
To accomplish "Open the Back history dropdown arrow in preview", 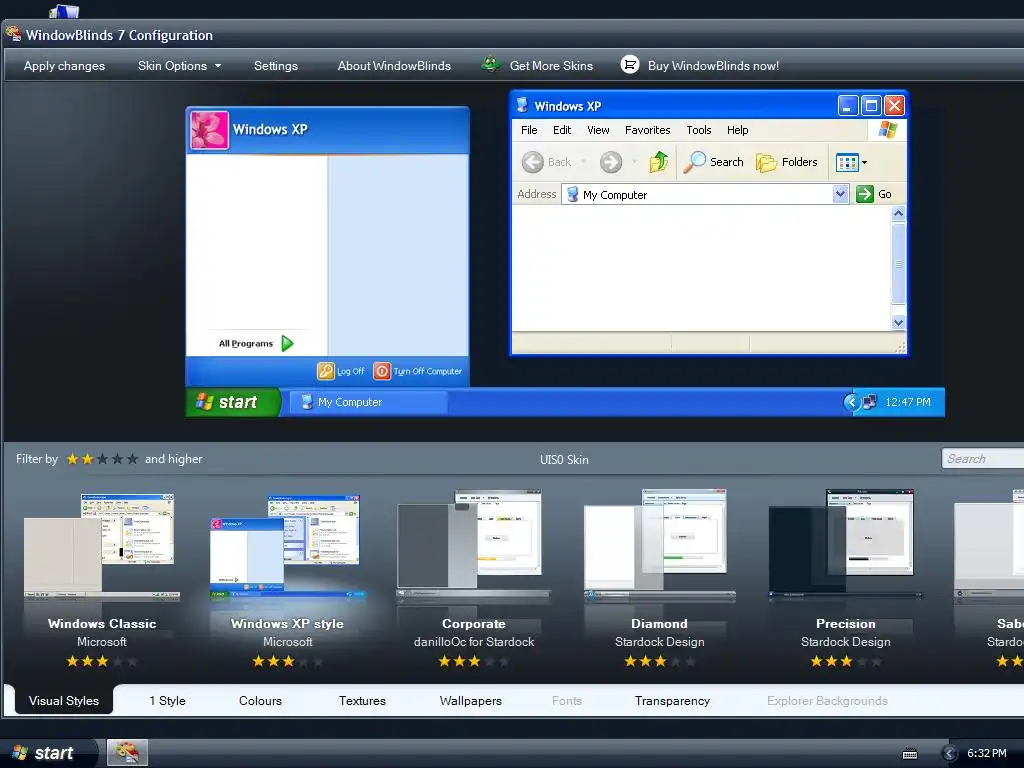I will click(x=583, y=162).
